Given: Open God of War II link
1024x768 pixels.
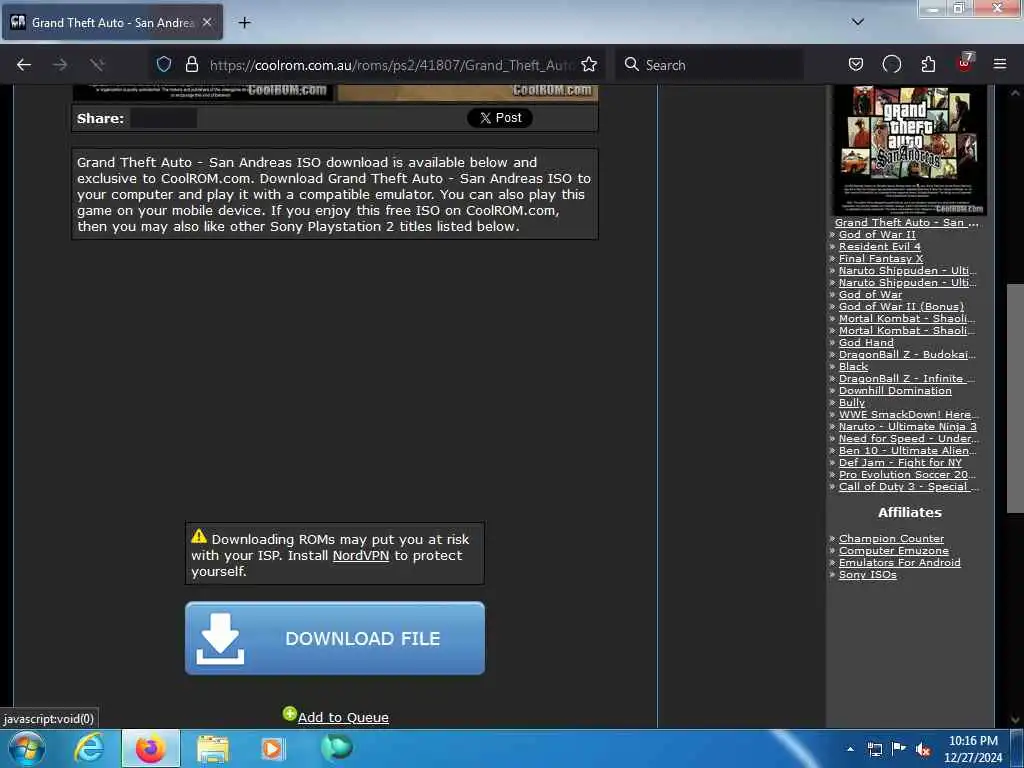Looking at the screenshot, I should tap(877, 234).
